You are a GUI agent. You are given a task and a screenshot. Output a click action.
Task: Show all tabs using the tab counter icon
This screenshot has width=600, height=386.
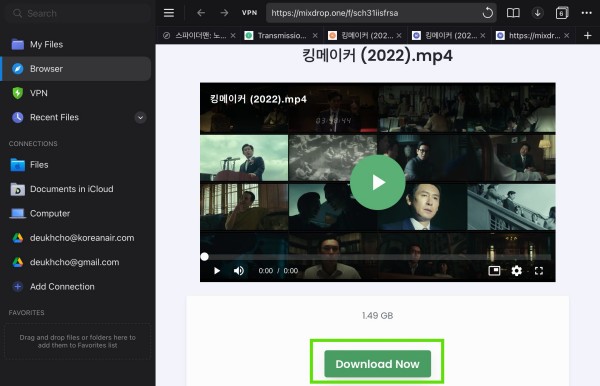pyautogui.click(x=562, y=13)
